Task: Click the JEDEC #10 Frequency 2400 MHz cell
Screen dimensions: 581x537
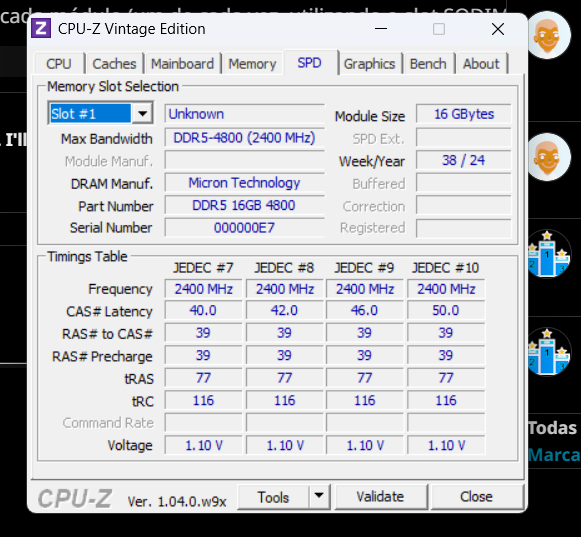Action: click(446, 289)
